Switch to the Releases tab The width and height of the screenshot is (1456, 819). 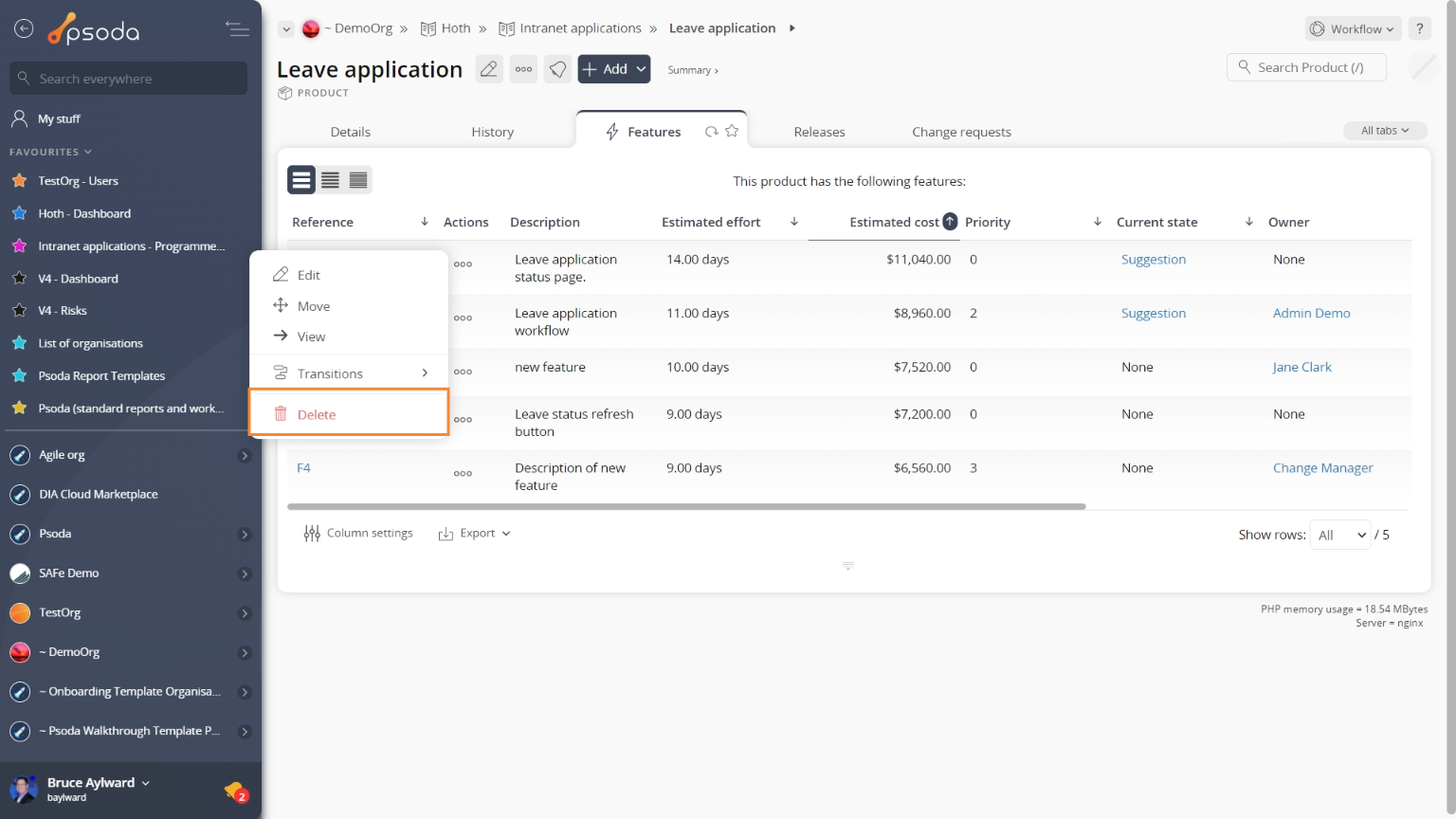pos(819,132)
